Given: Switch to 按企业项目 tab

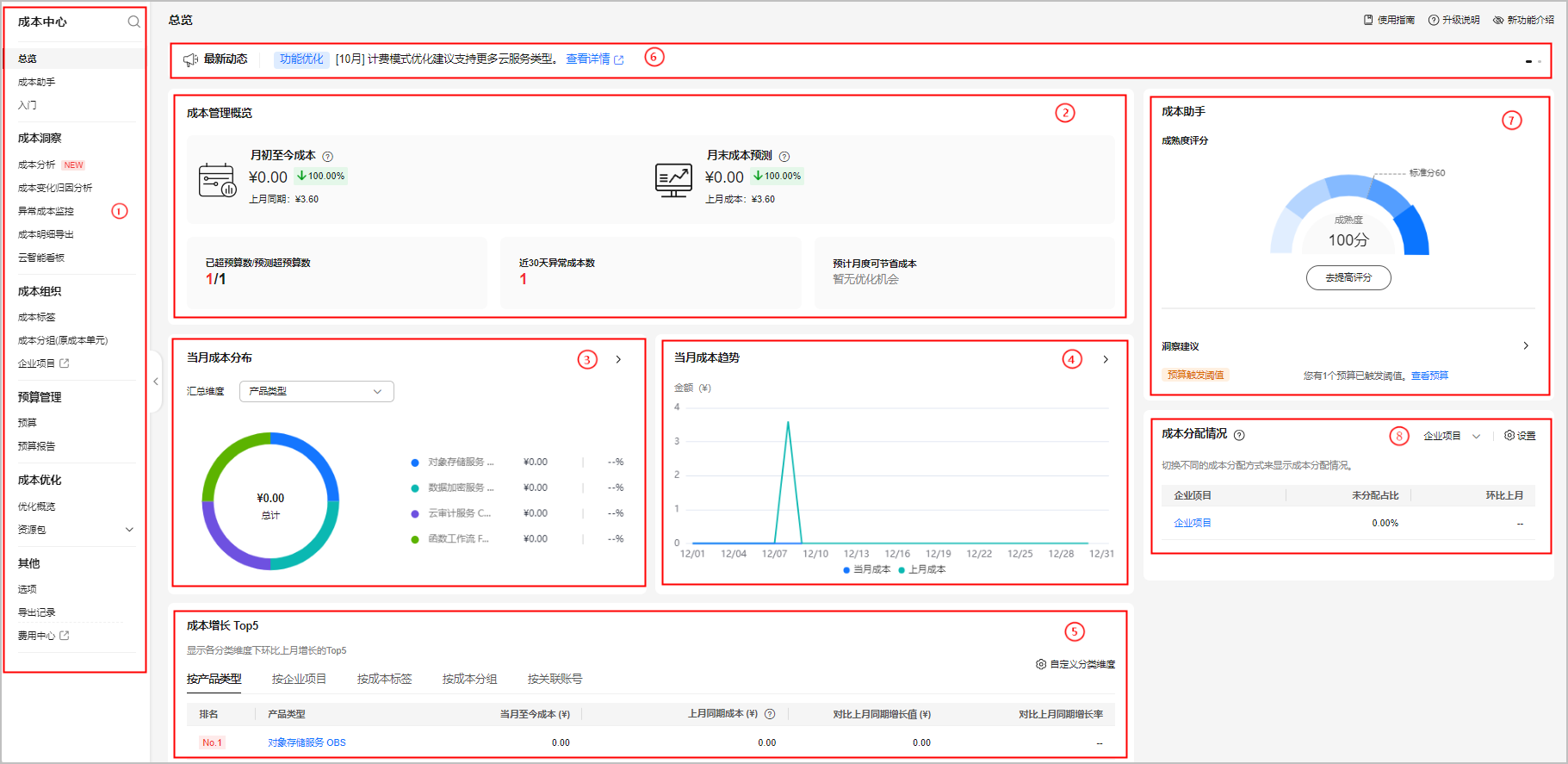Looking at the screenshot, I should click(x=299, y=679).
